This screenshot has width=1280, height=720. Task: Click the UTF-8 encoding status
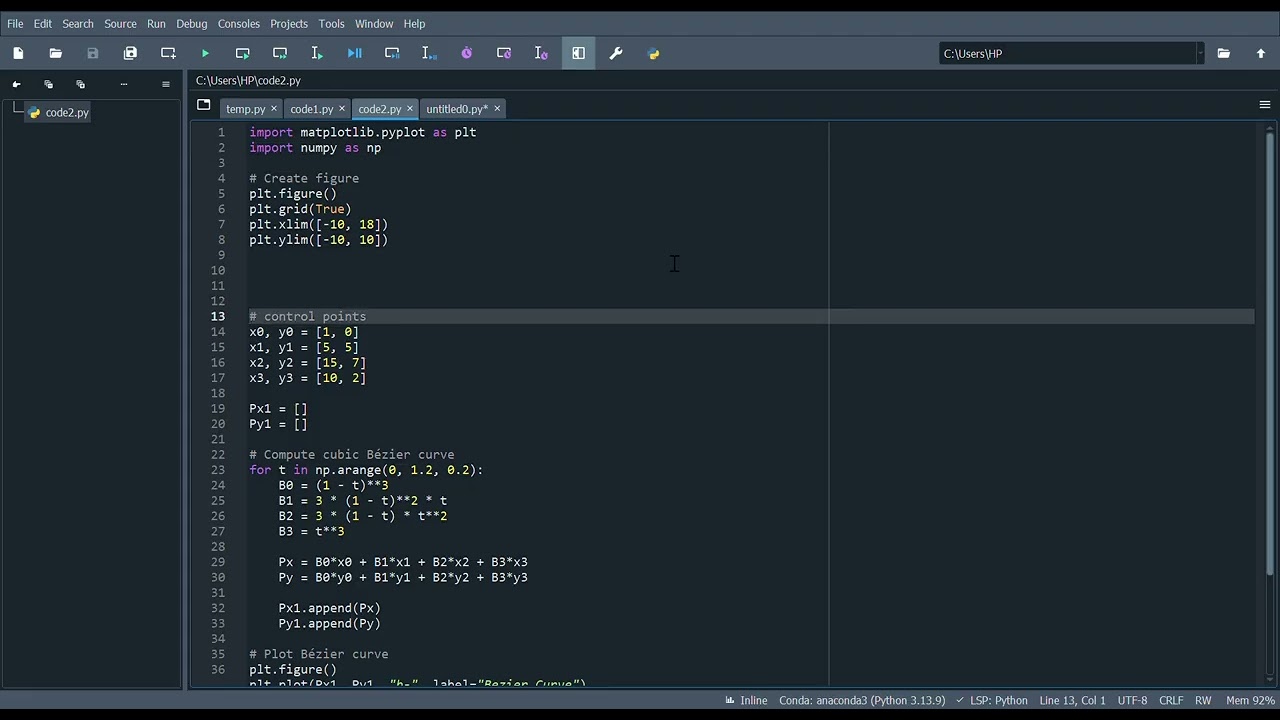1132,701
